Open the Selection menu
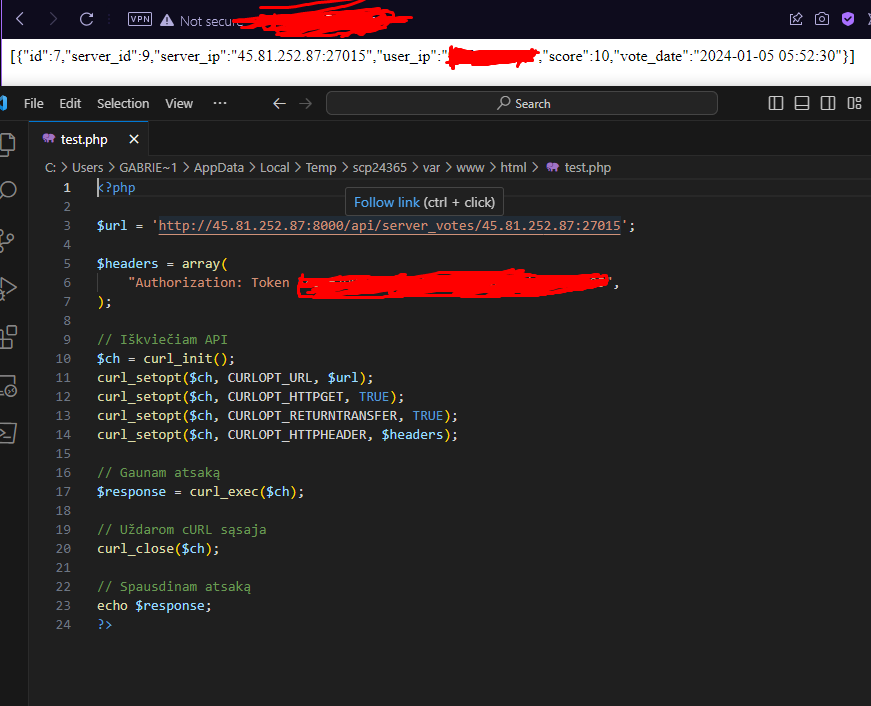Image resolution: width=871 pixels, height=706 pixels. [x=123, y=103]
